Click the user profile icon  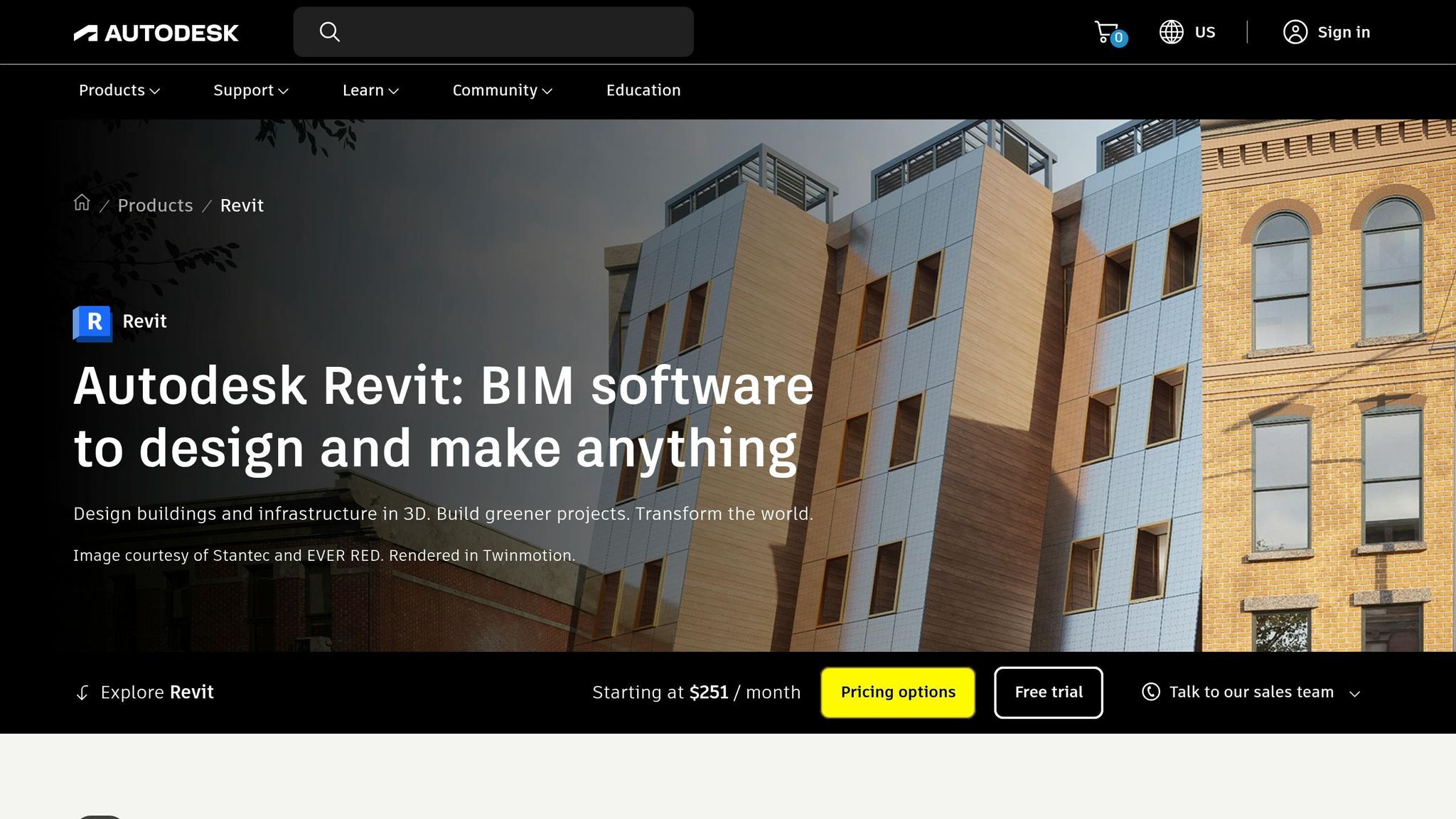[1295, 32]
